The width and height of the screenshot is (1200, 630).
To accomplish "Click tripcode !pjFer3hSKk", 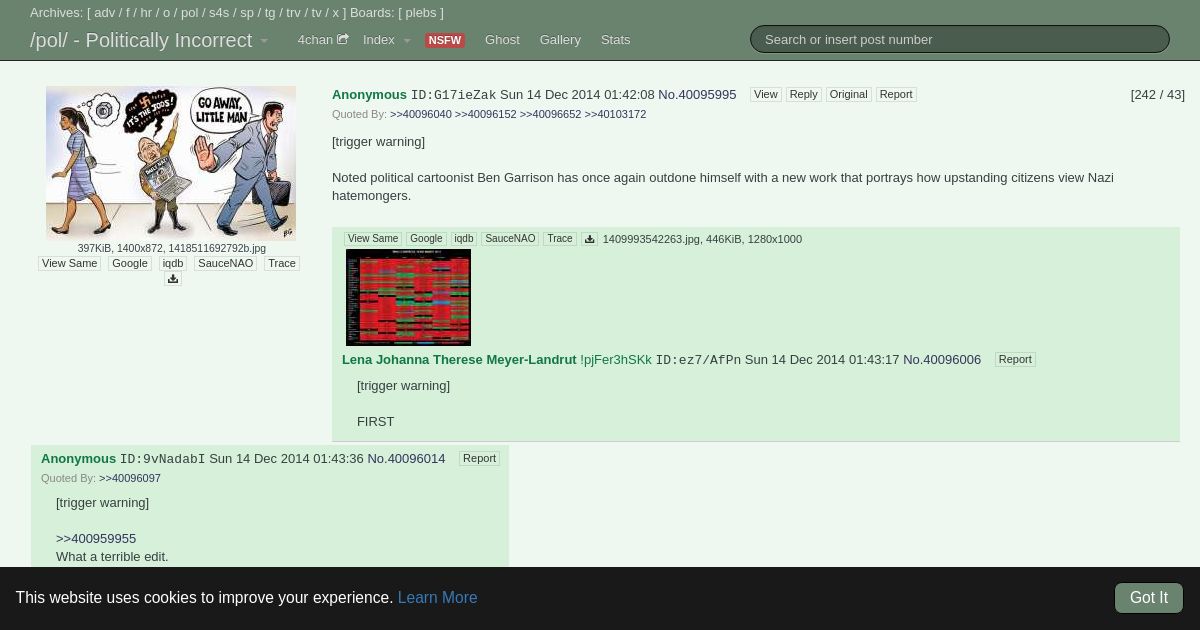I will [616, 359].
